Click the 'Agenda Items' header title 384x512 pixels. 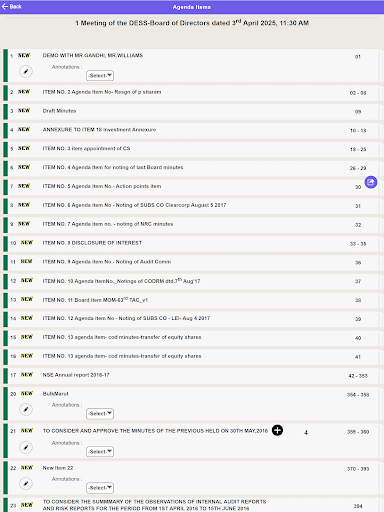pyautogui.click(x=192, y=7)
